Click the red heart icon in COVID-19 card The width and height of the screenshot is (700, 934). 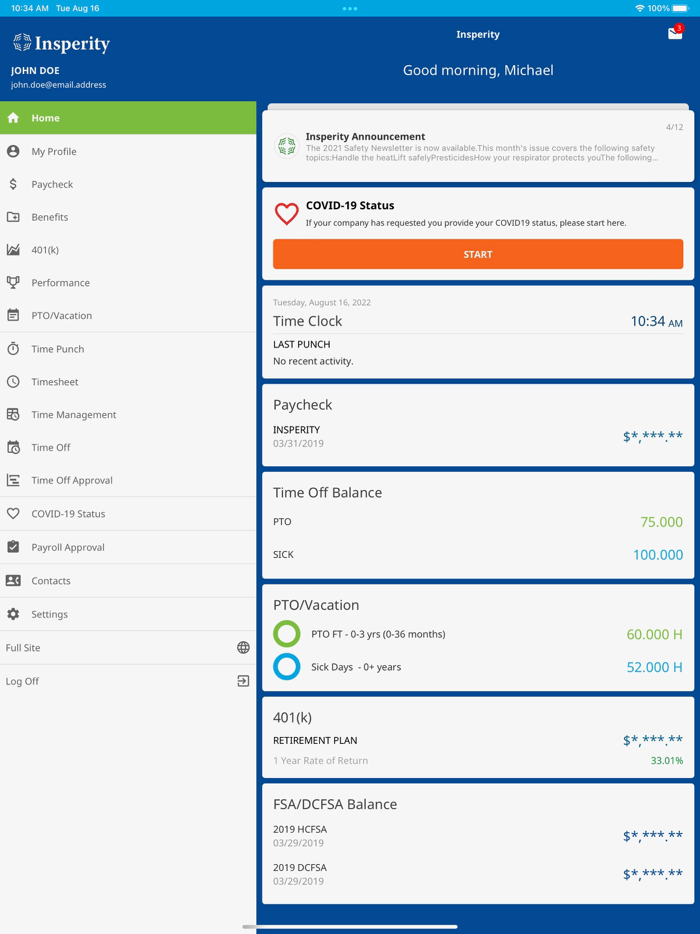pyautogui.click(x=287, y=214)
